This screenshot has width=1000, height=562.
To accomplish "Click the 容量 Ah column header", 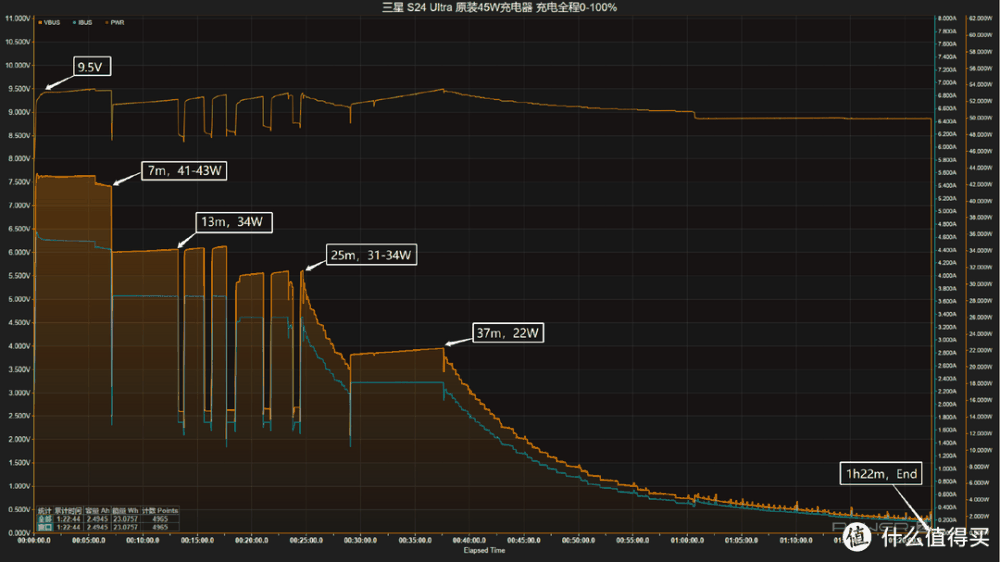I will pos(96,511).
